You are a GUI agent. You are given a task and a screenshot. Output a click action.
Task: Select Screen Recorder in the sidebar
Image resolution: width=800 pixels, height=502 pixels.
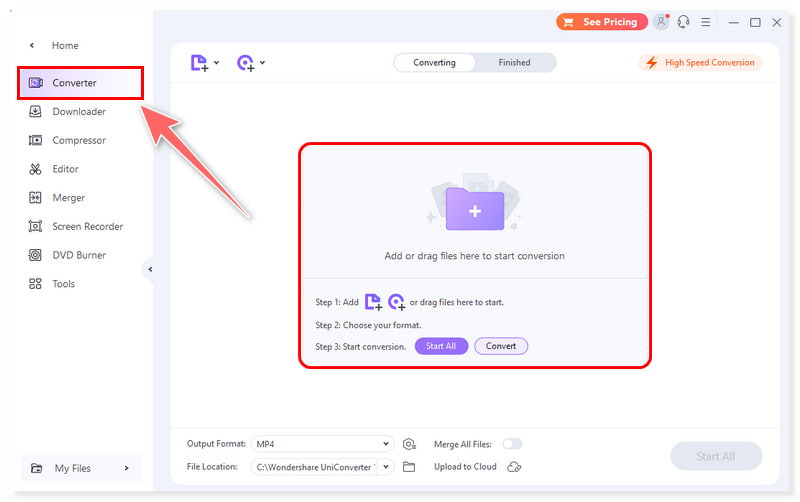coord(87,227)
